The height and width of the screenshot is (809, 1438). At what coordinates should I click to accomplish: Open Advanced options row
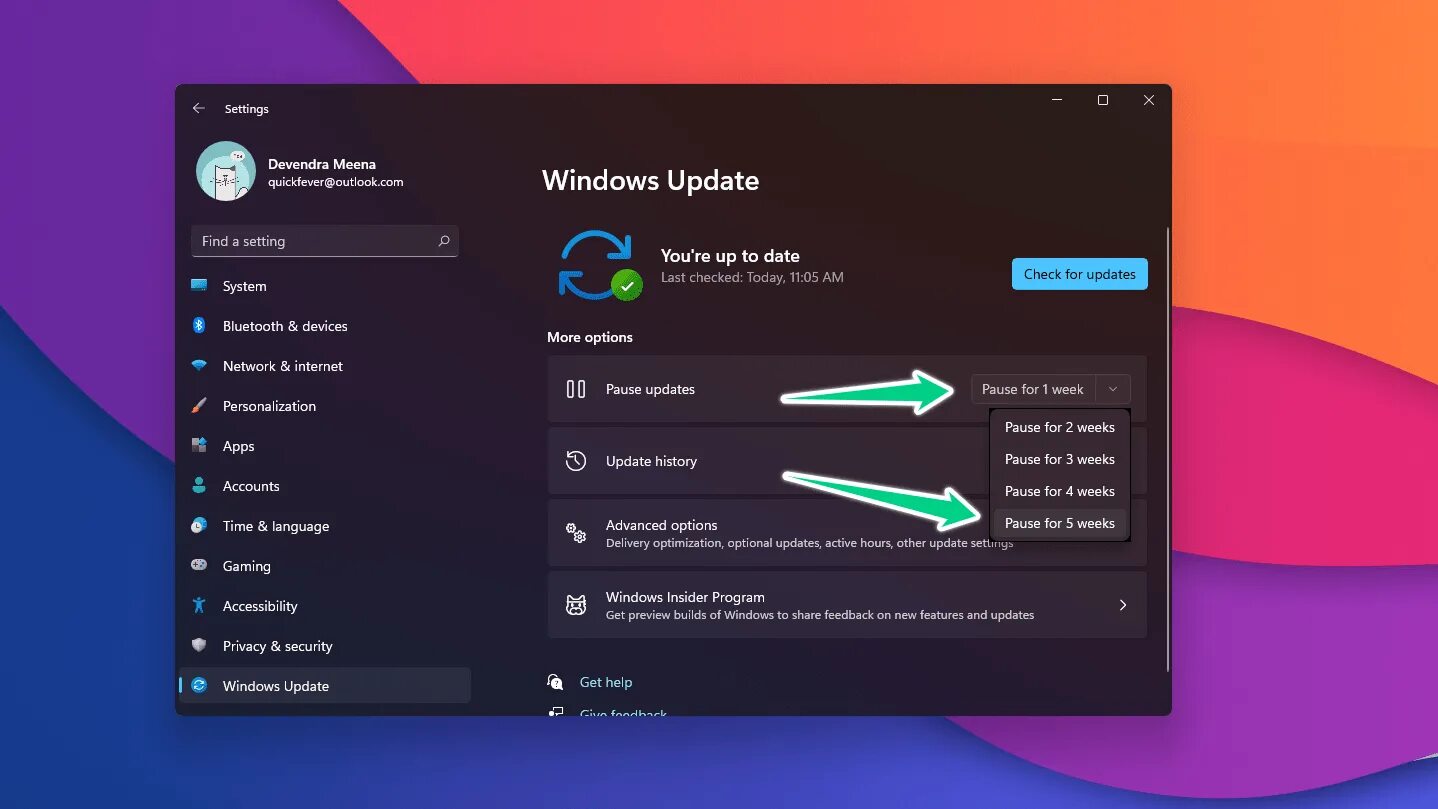pos(847,533)
